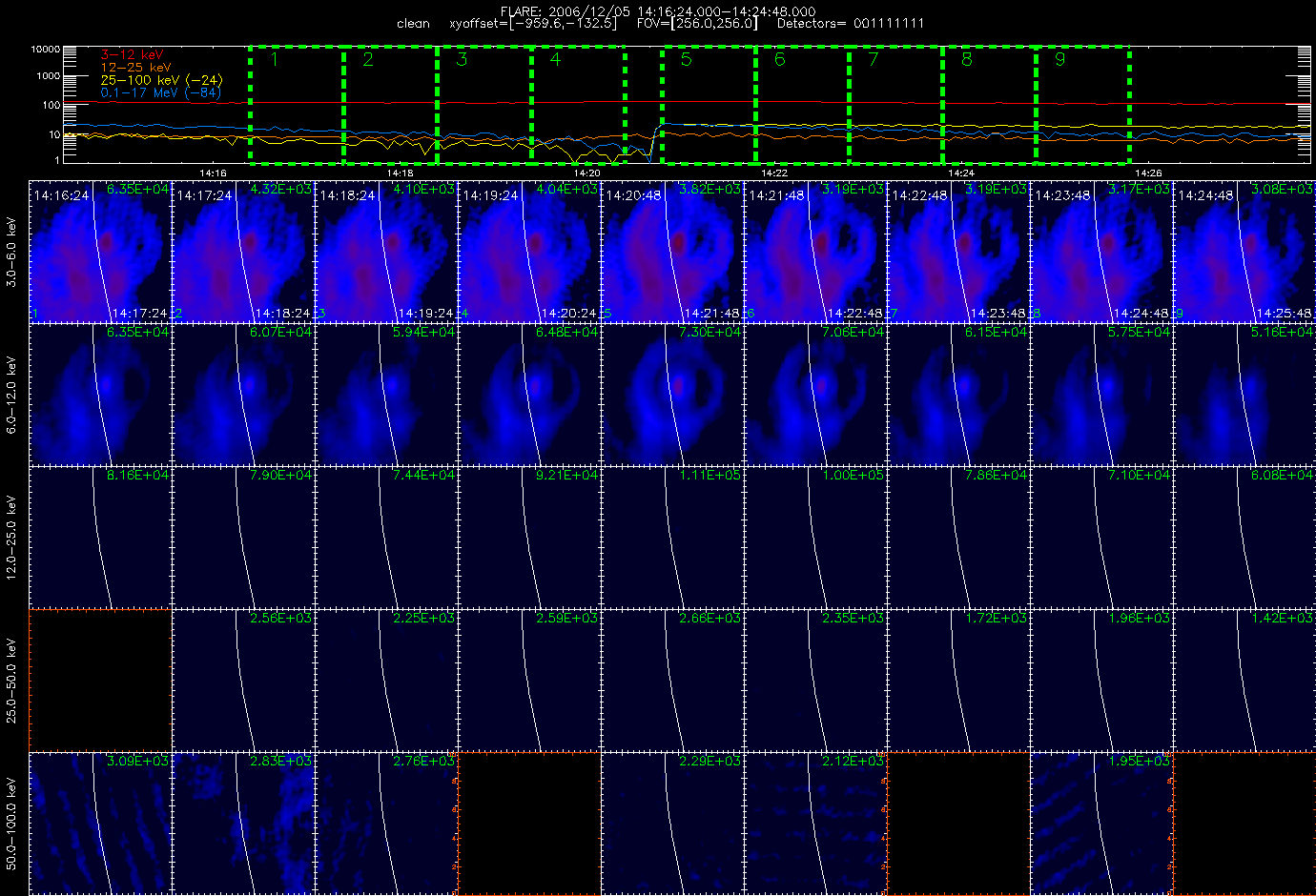1316x896 pixels.
Task: Open the 50-100 keV image with peak 1.95E+03
Action: [x=1101, y=824]
